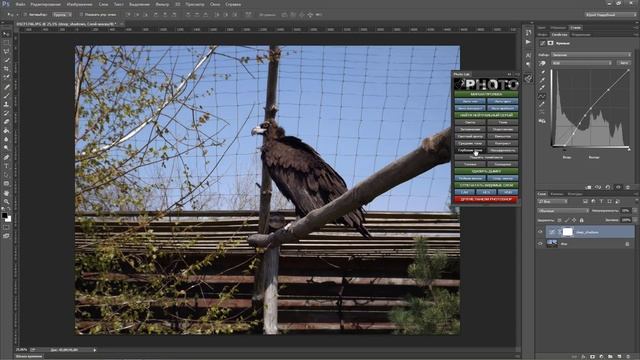Click the red bottom Photo Lab button

(486, 199)
